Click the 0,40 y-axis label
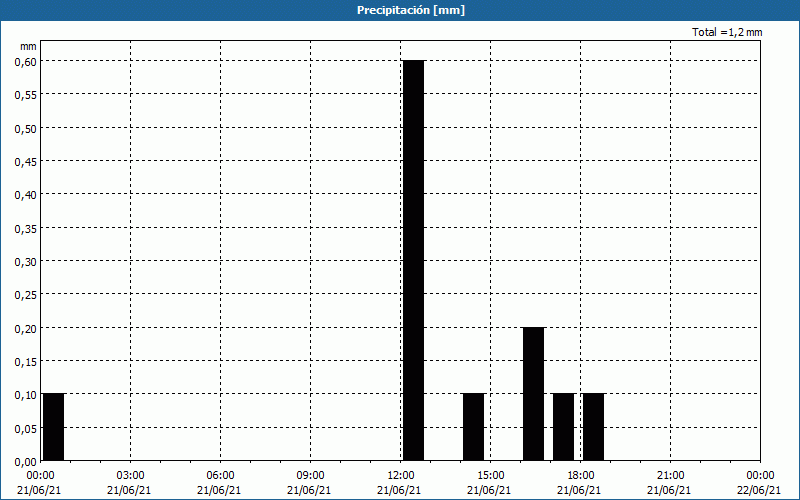800x500 pixels. tap(26, 194)
